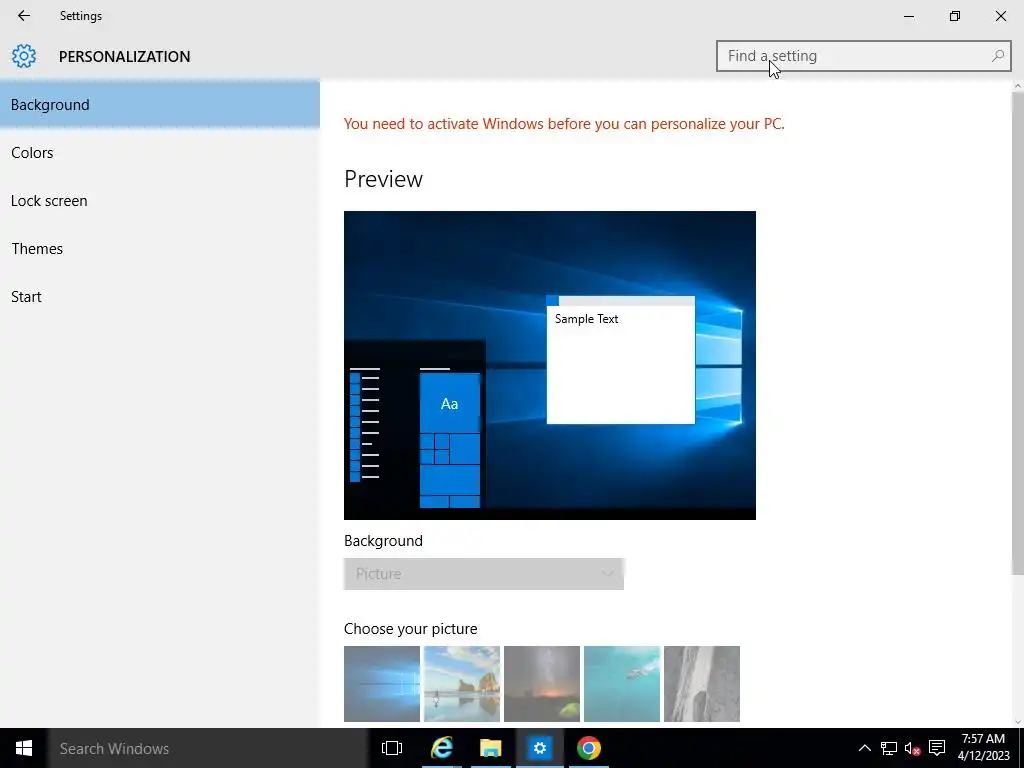1024x768 pixels.
Task: Switch to the Colors section
Action: pyautogui.click(x=160, y=153)
